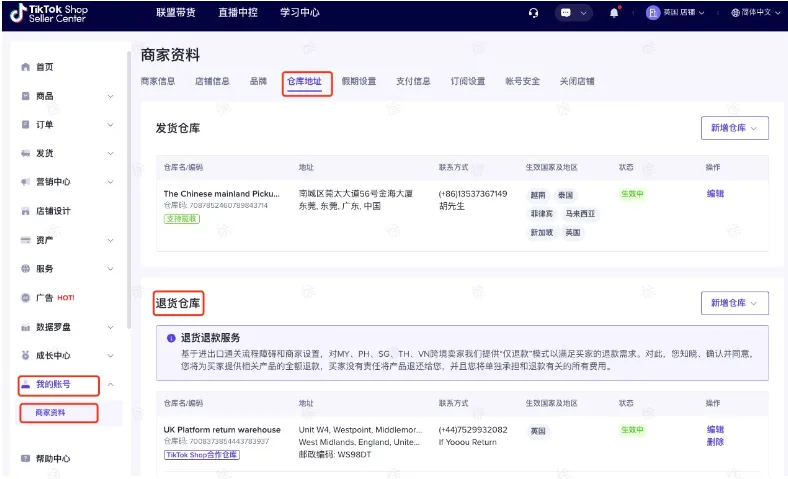788x479 pixels.
Task: Switch to the 店铺信息 tab
Action: pos(212,81)
